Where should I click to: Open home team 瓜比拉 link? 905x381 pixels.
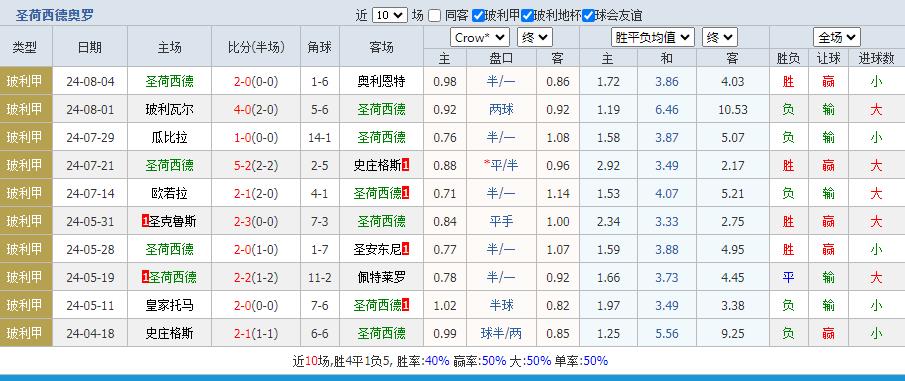(x=169, y=137)
